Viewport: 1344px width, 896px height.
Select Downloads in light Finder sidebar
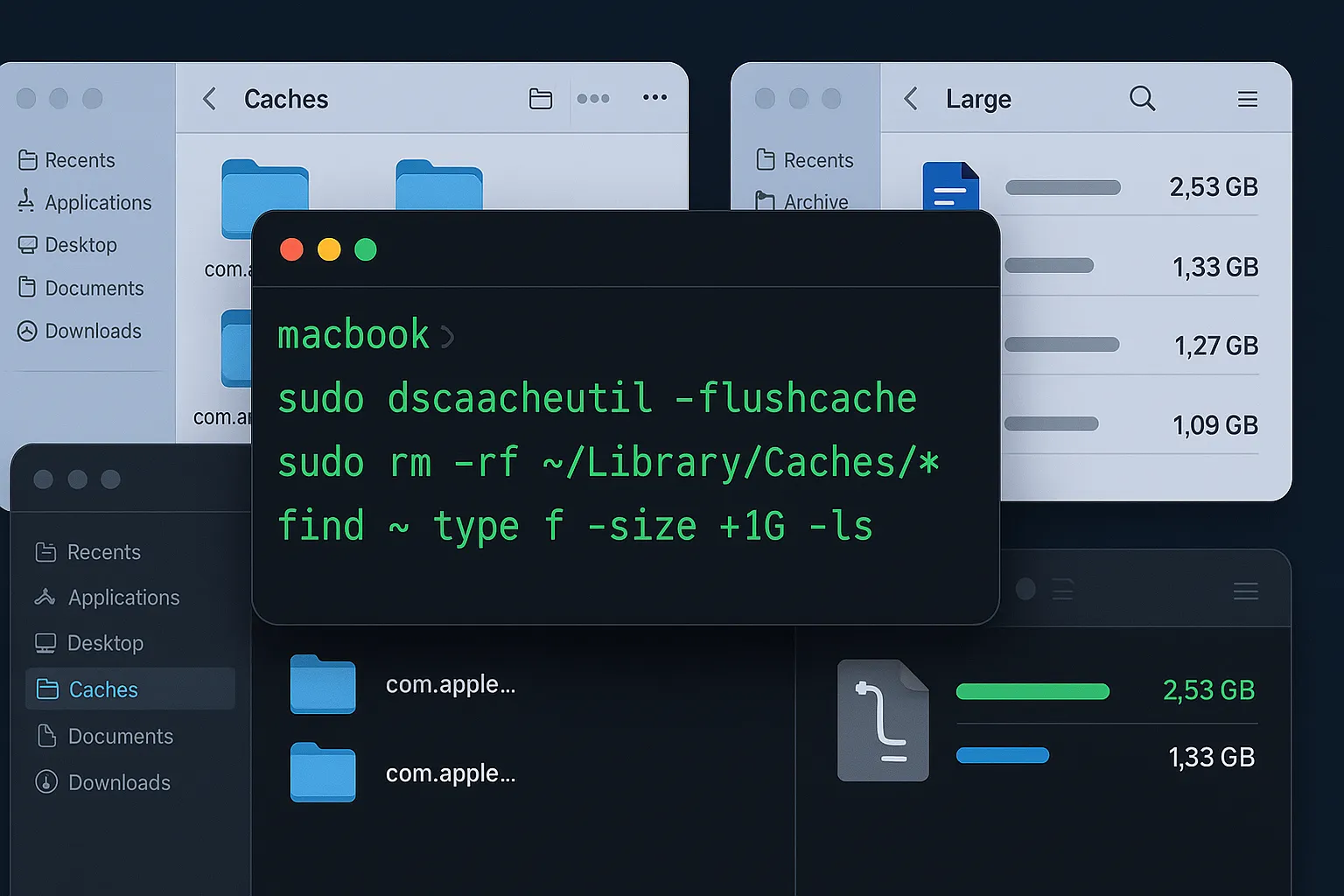coord(92,331)
